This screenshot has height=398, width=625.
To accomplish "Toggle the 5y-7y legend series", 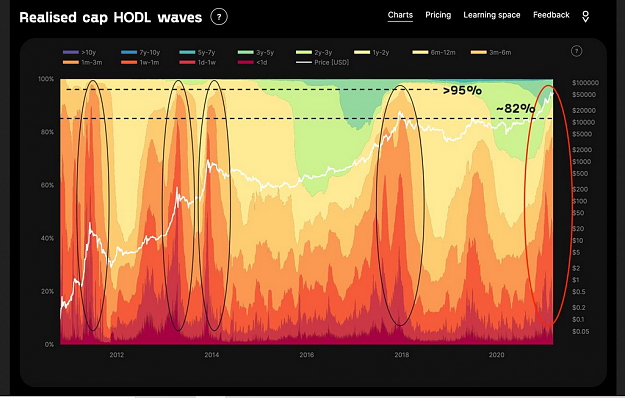I will [x=197, y=52].
